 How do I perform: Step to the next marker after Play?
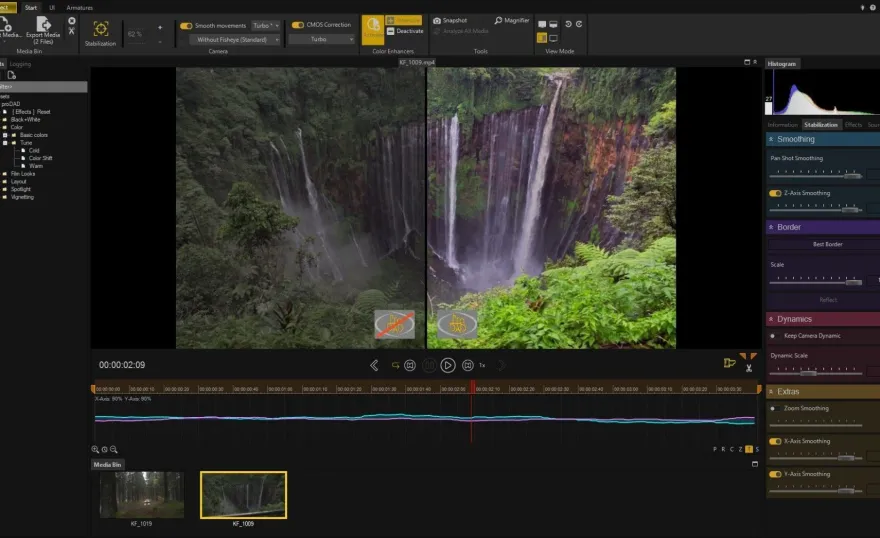[468, 365]
